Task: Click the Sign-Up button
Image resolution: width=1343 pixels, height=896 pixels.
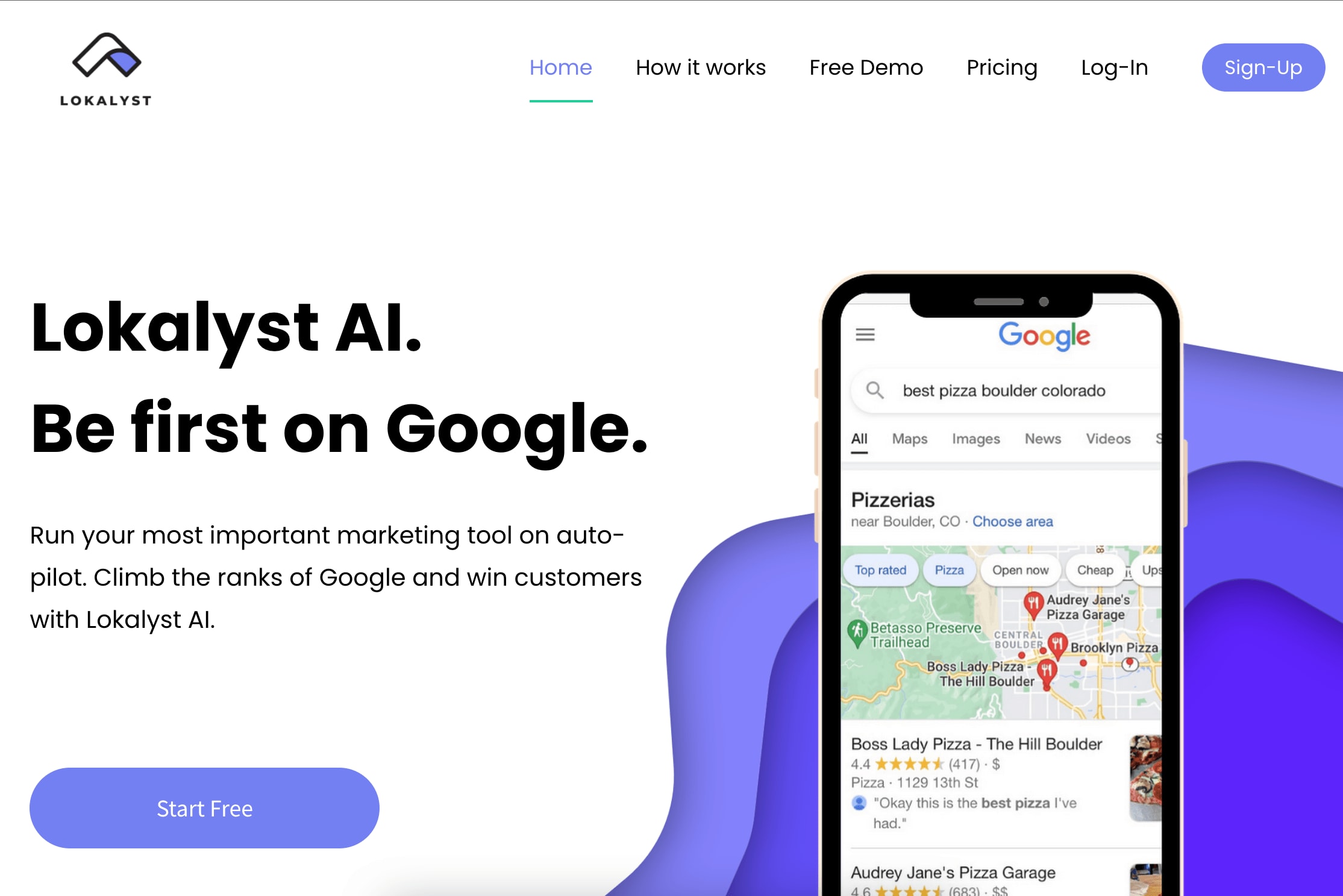Action: (1263, 67)
